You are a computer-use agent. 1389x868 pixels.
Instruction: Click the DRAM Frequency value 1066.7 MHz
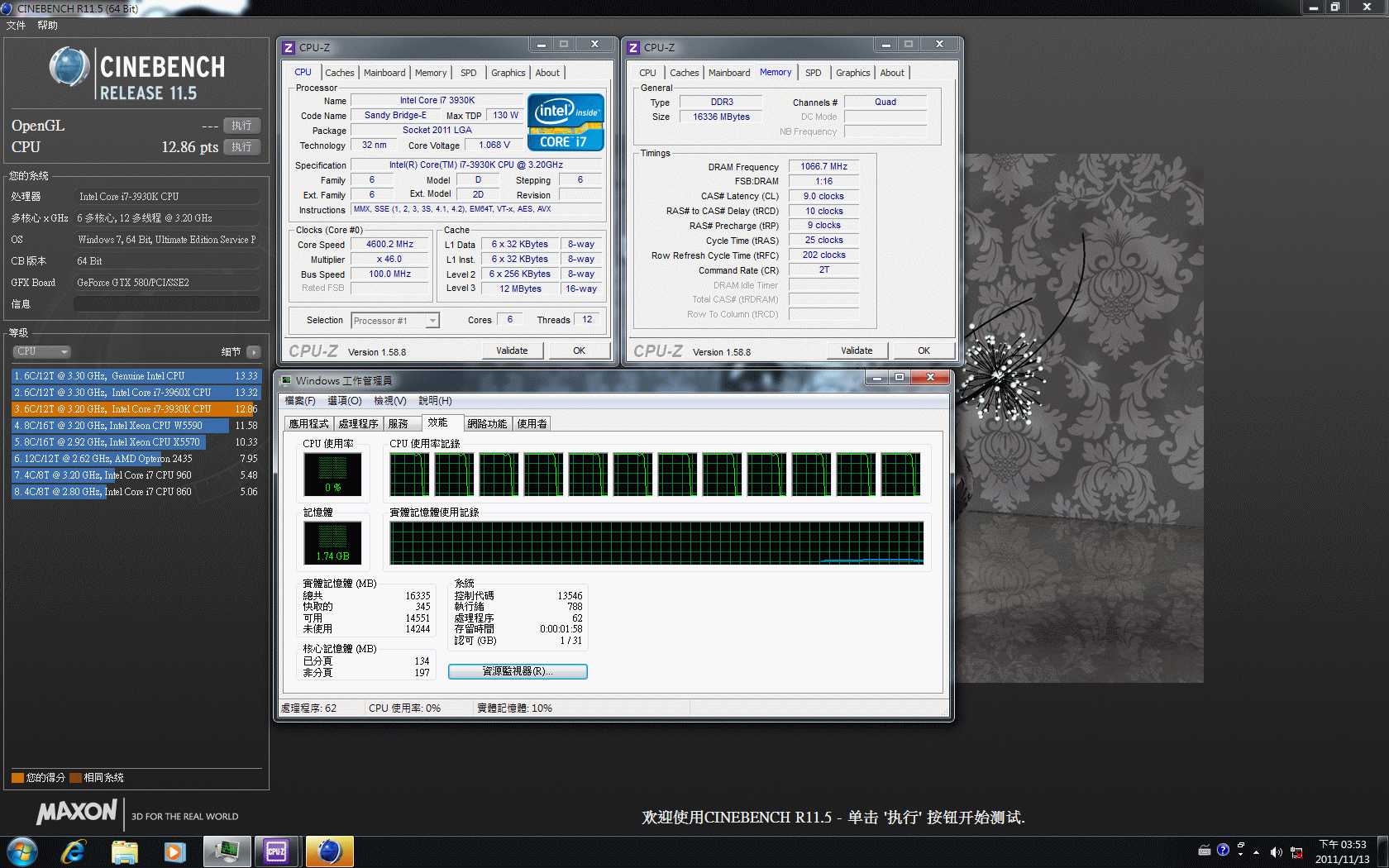pos(823,166)
